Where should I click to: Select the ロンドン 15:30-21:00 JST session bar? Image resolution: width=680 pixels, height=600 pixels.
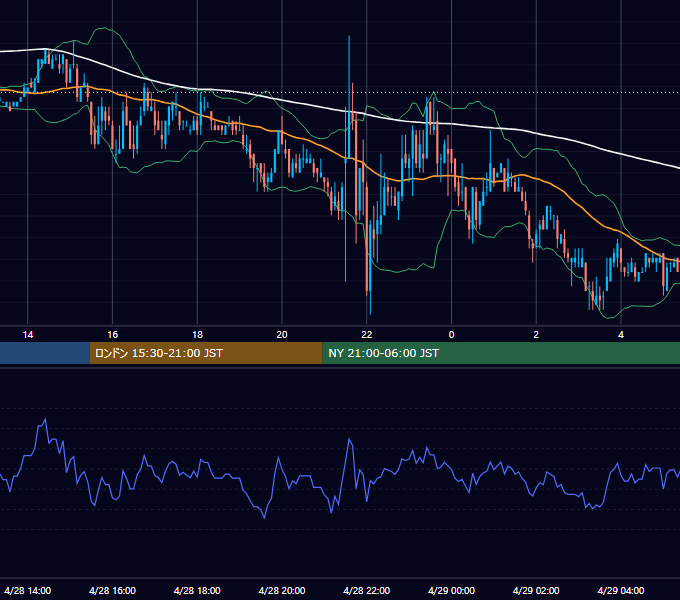click(x=206, y=353)
